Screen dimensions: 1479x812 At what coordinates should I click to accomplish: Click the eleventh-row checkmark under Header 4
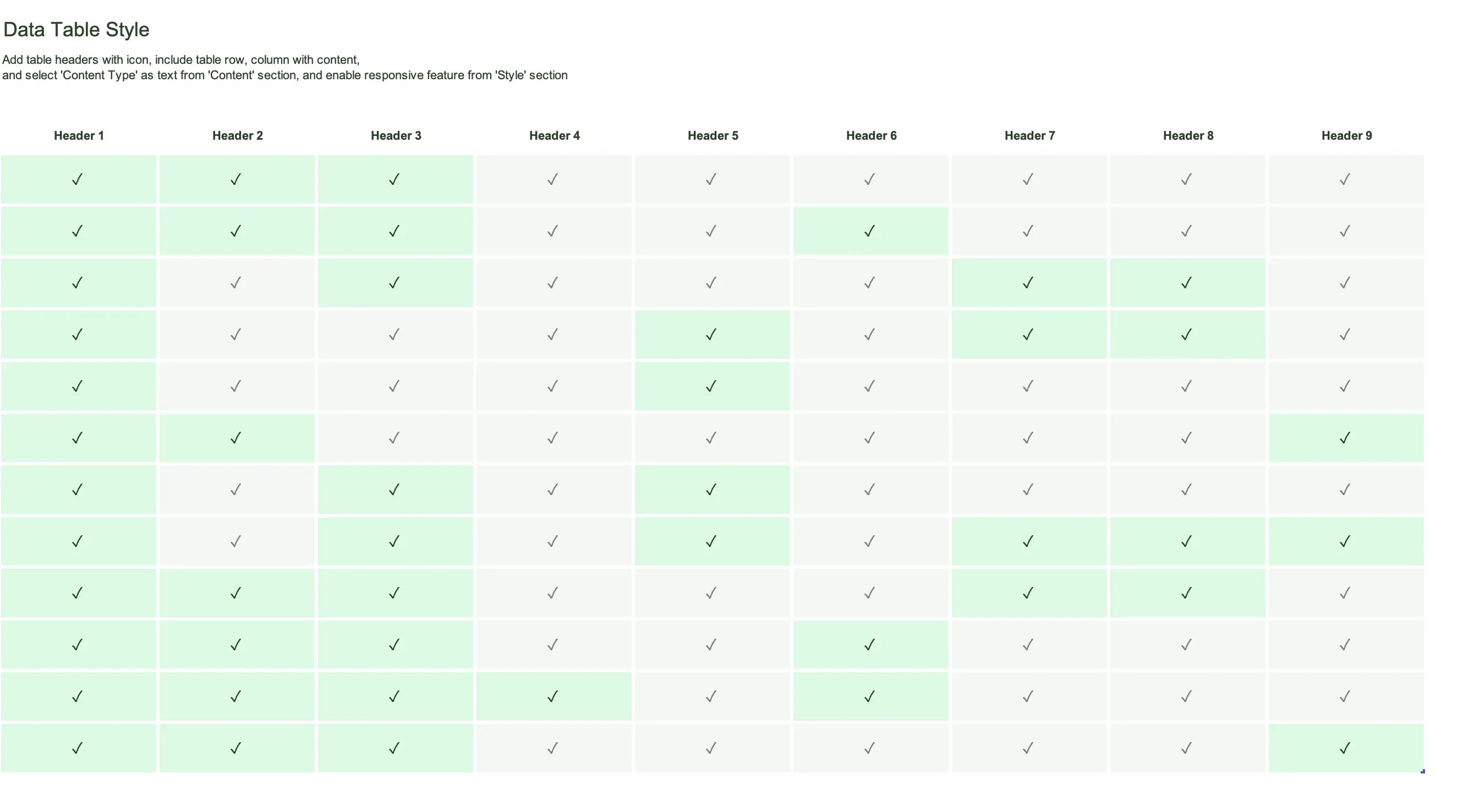(553, 696)
